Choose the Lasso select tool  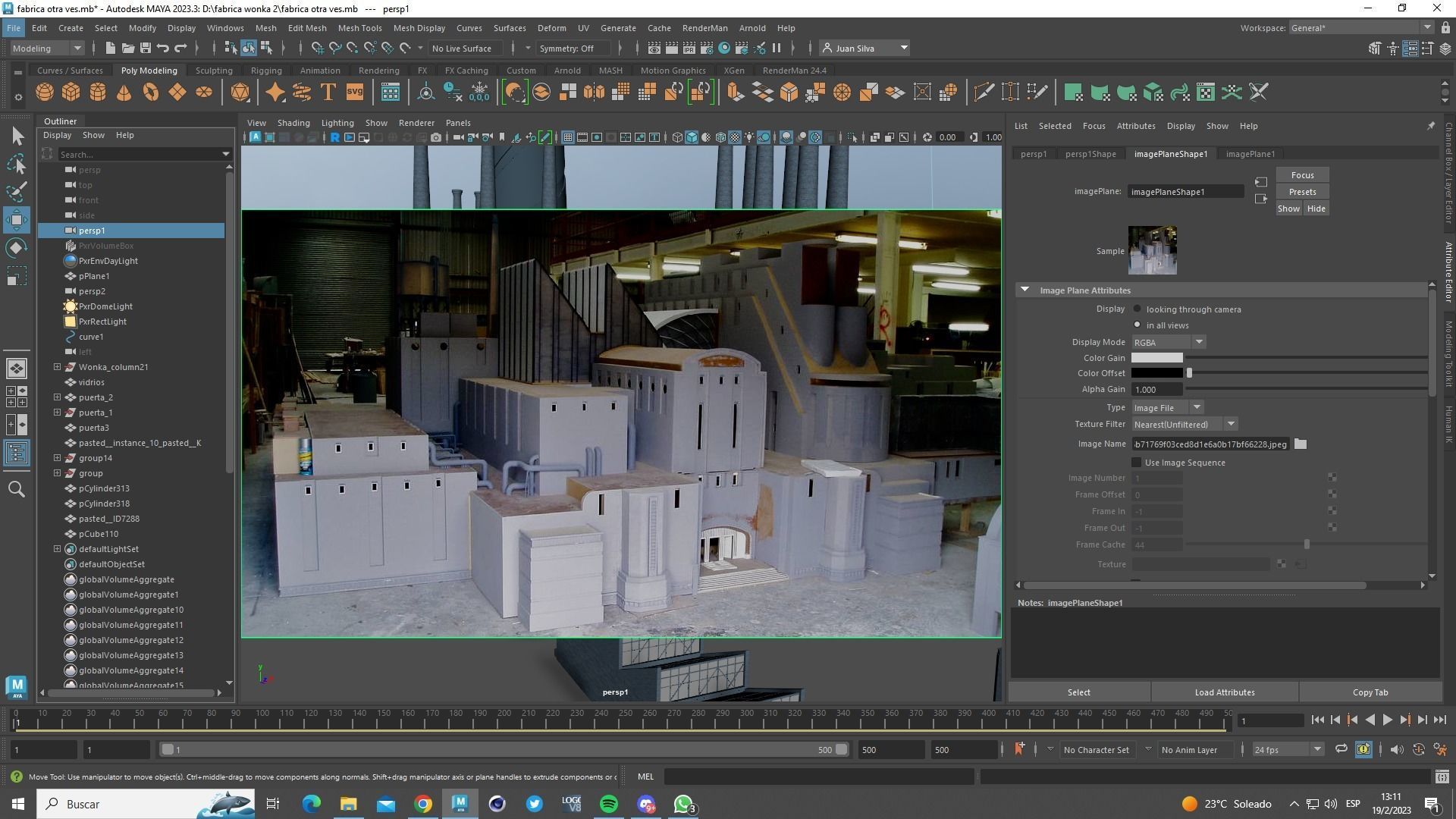pyautogui.click(x=17, y=164)
